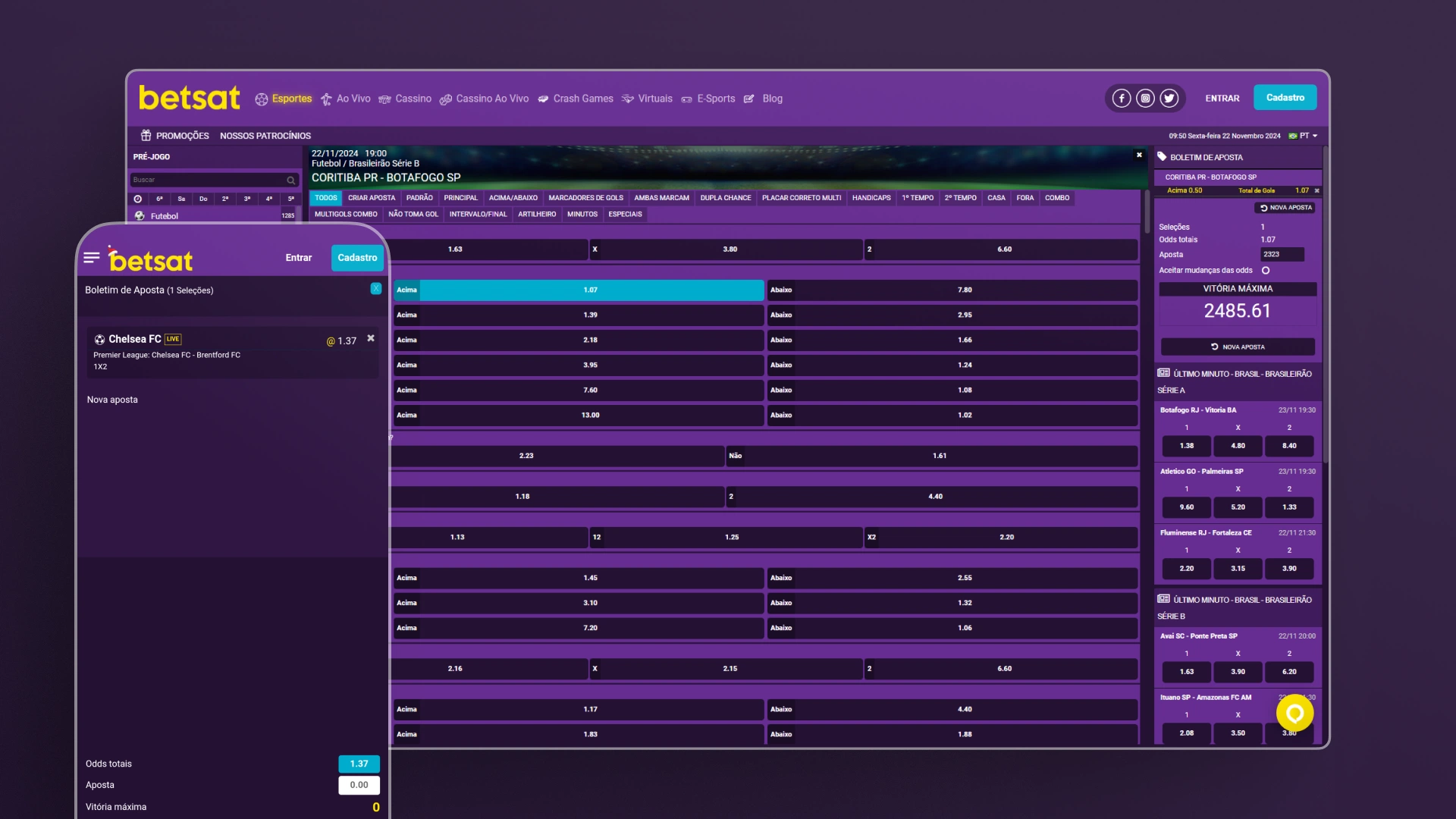Close the Coritiba PR match header banner

click(1139, 155)
